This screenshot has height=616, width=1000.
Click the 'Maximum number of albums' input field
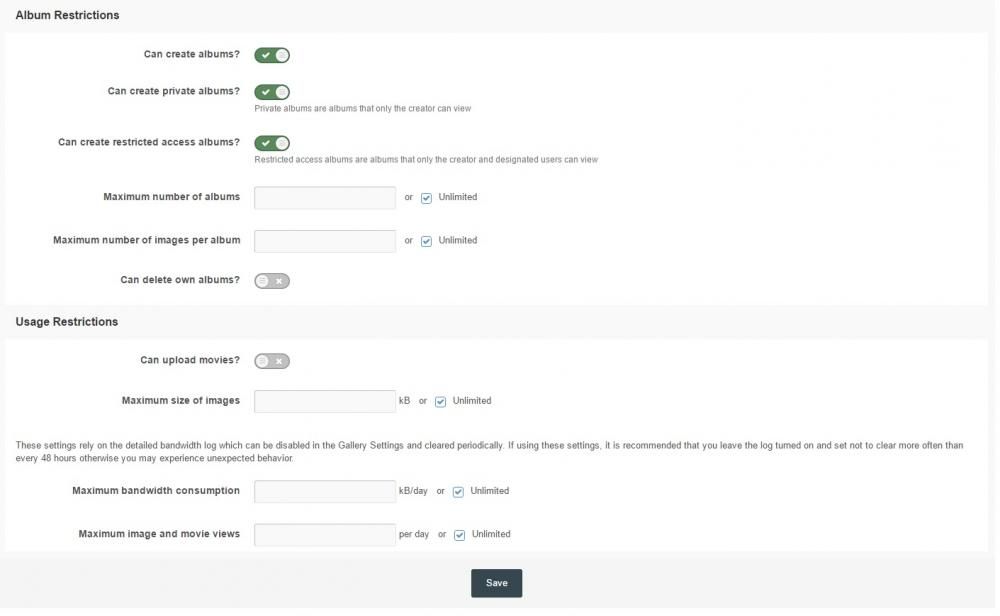coord(325,198)
